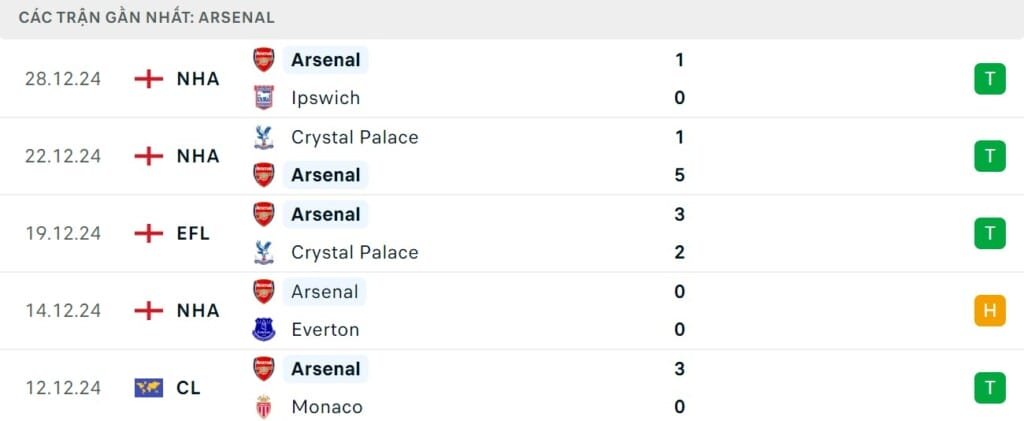Click Crystal Palace crest in 19.12.24 match

[263, 252]
